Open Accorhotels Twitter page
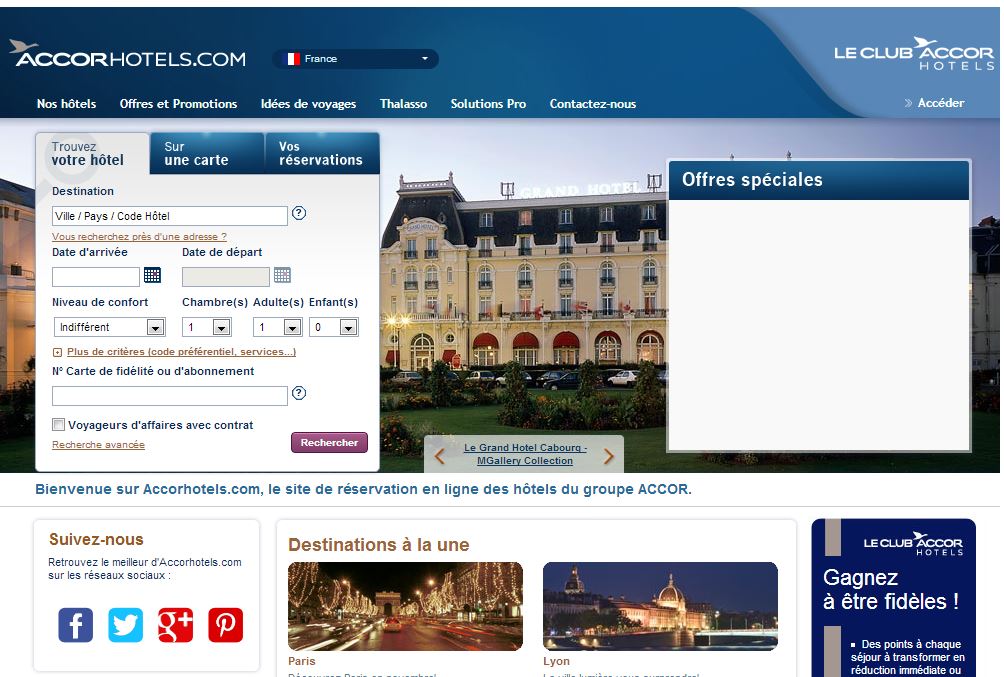 (124, 624)
